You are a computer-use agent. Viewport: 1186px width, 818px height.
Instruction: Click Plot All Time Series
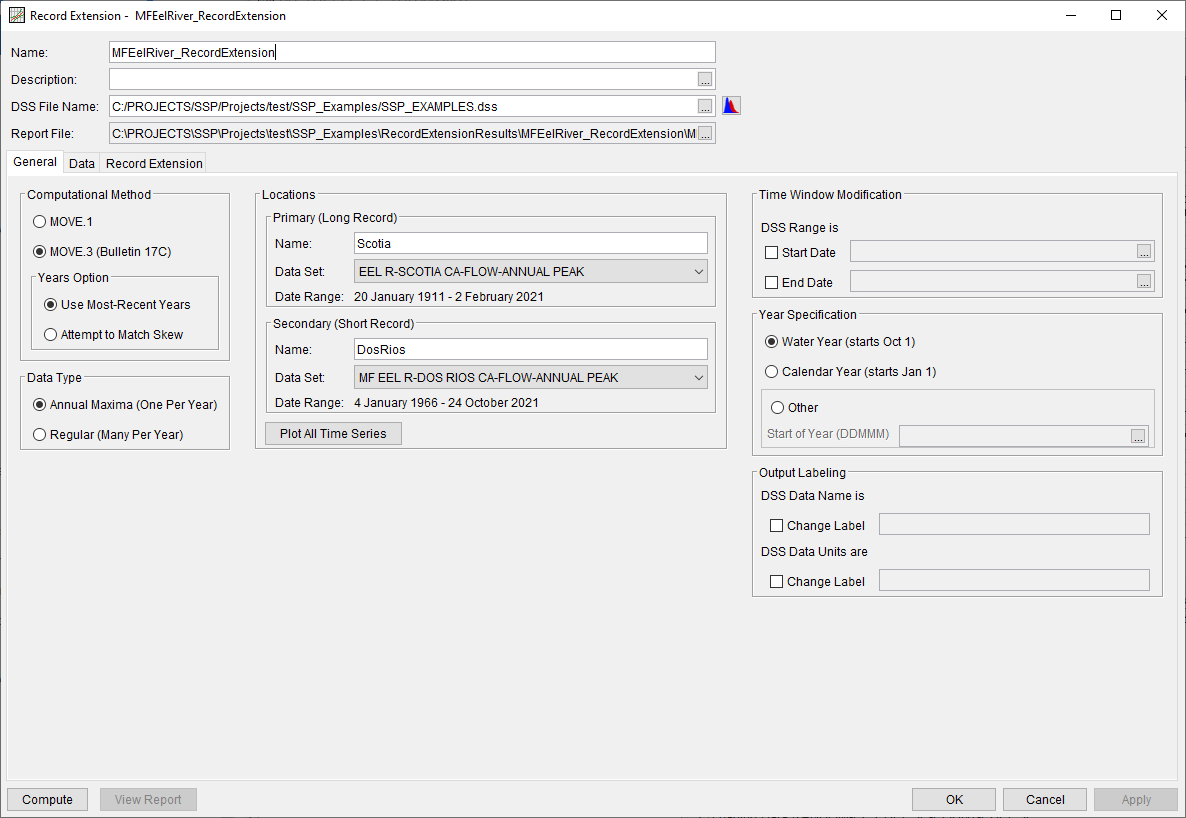pyautogui.click(x=333, y=433)
